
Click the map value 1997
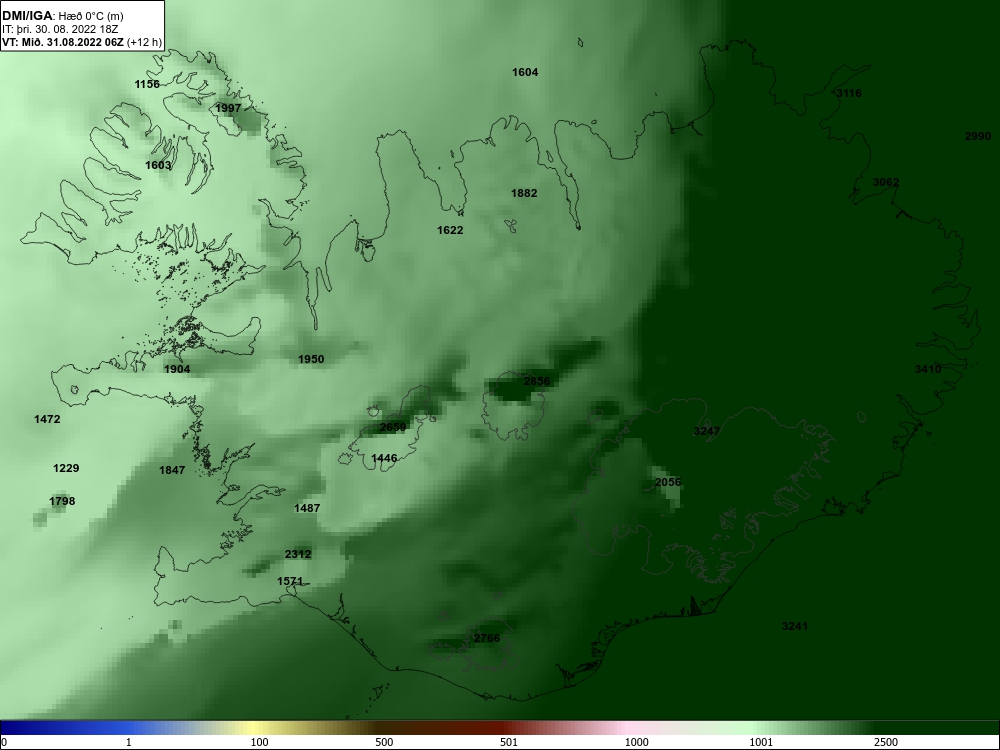click(x=228, y=108)
